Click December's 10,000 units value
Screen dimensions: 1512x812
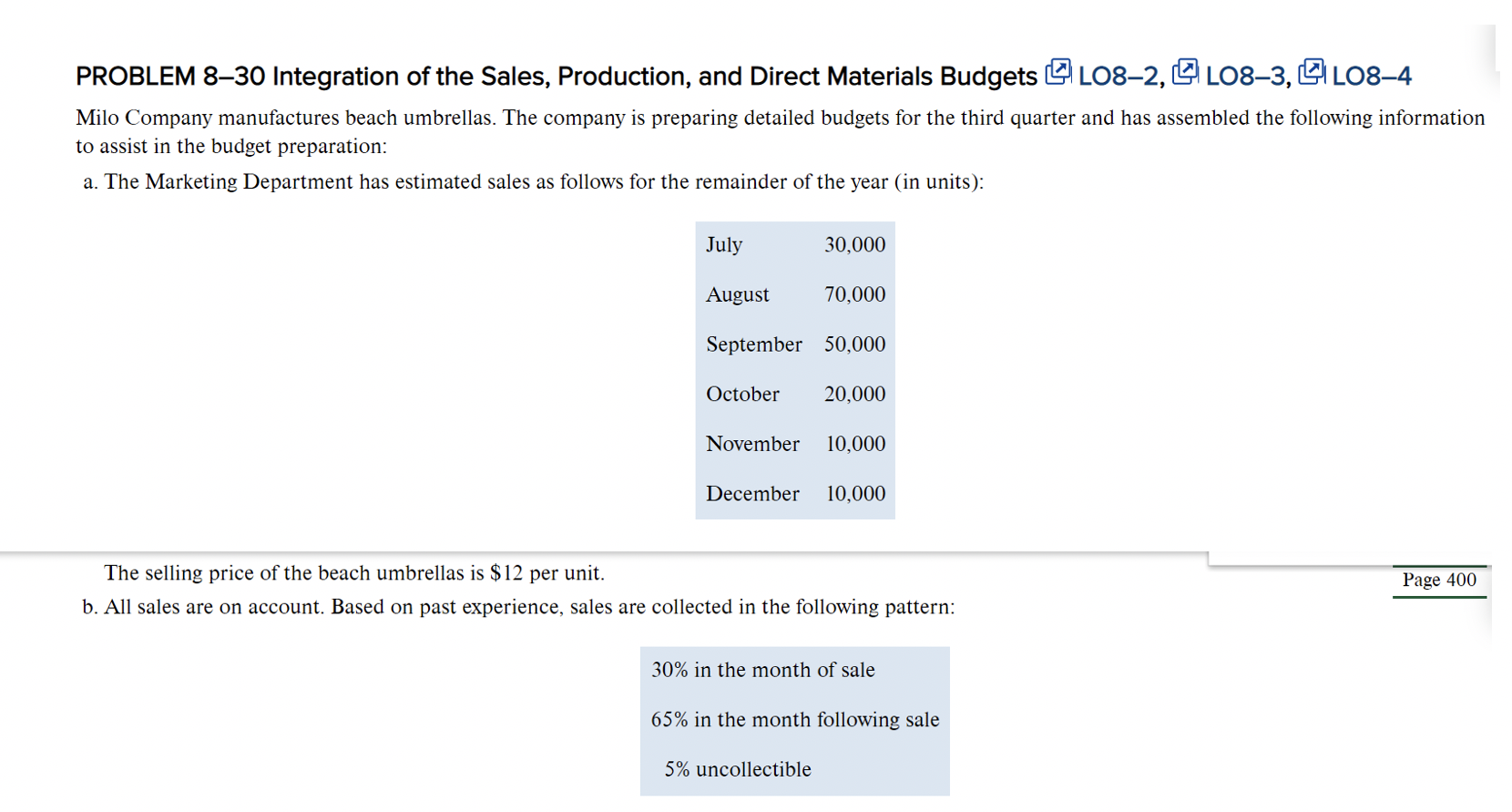coord(855,494)
